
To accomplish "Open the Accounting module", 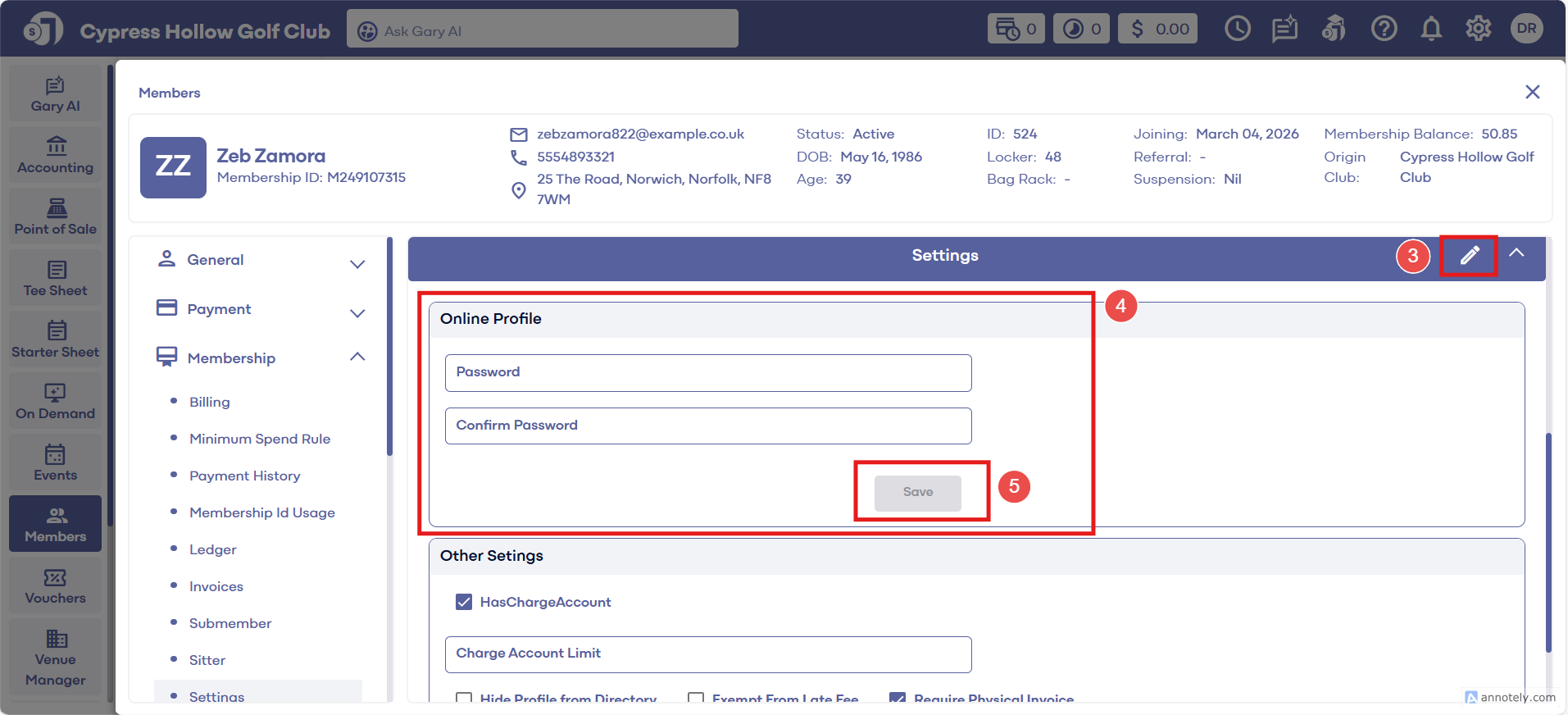I will click(56, 156).
